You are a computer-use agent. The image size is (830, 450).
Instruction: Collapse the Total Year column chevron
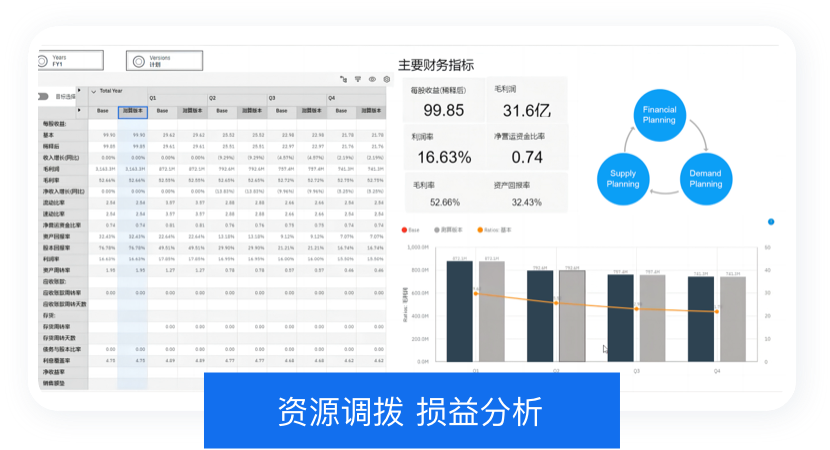94,92
